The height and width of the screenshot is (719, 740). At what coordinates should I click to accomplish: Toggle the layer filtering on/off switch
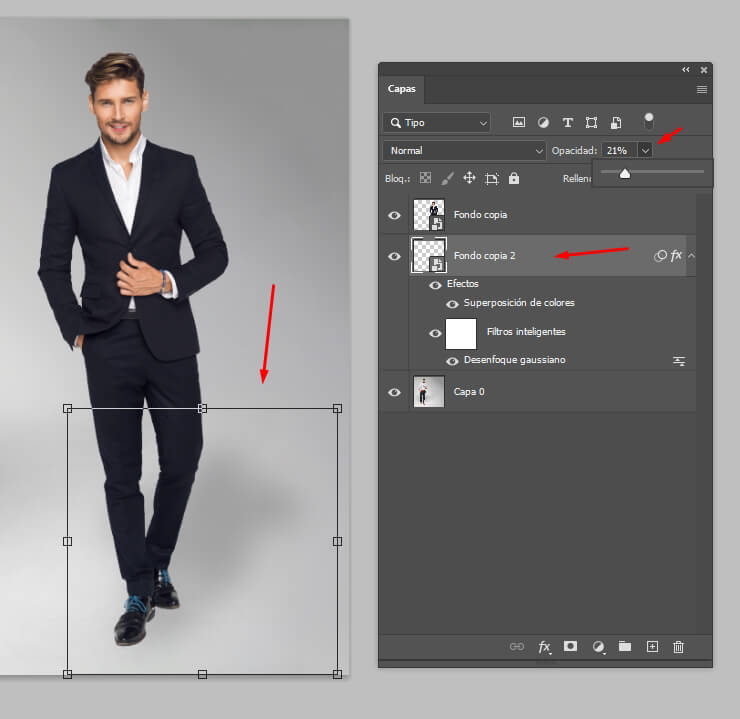649,121
